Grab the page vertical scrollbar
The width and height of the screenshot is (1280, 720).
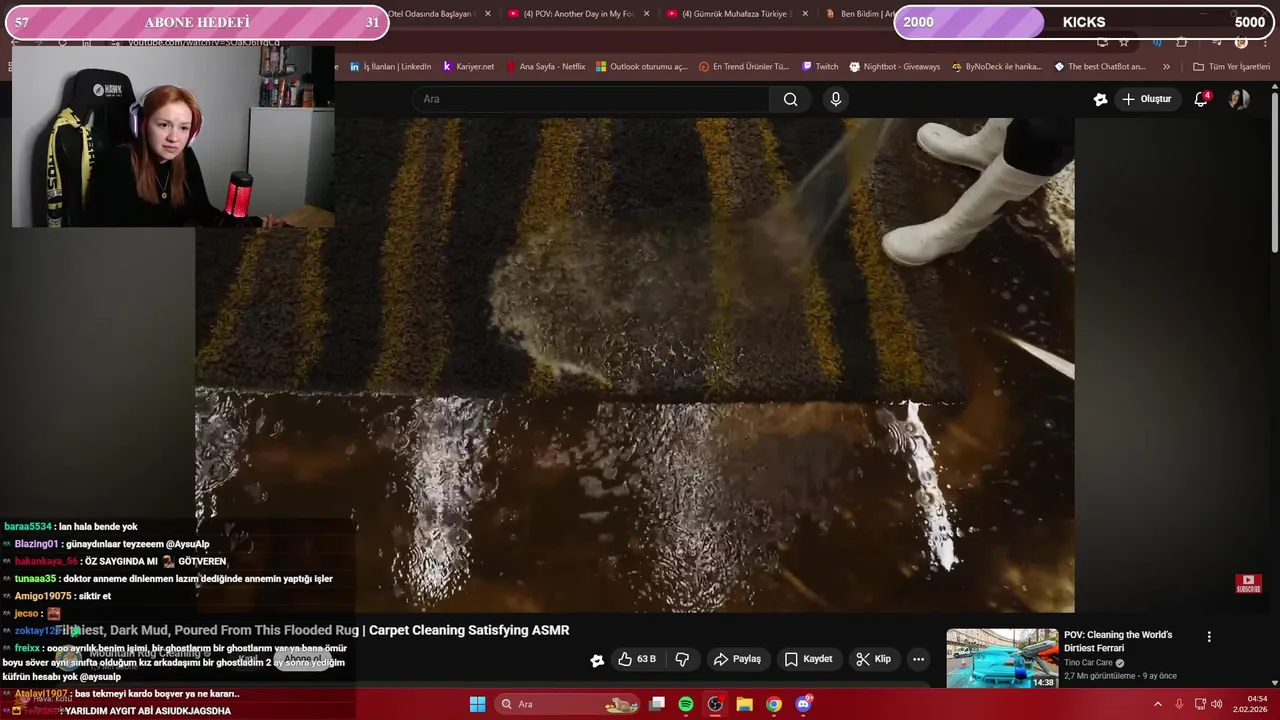(x=1274, y=170)
